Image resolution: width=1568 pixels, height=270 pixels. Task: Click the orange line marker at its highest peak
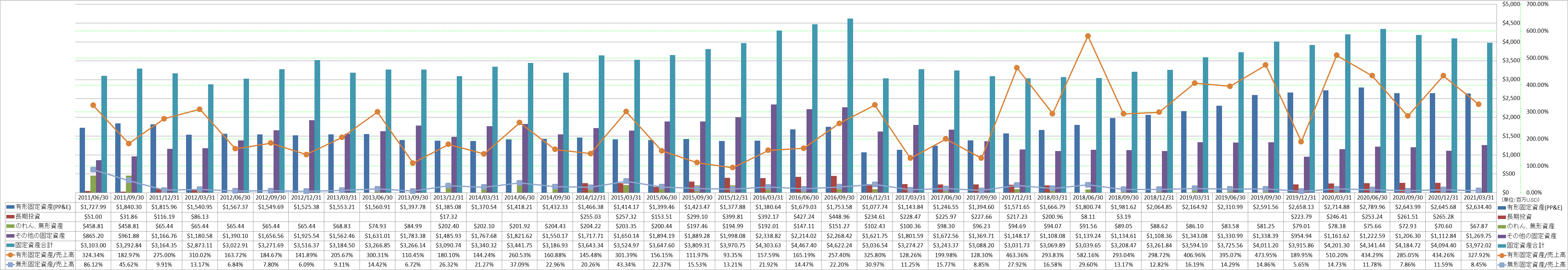[x=1088, y=36]
